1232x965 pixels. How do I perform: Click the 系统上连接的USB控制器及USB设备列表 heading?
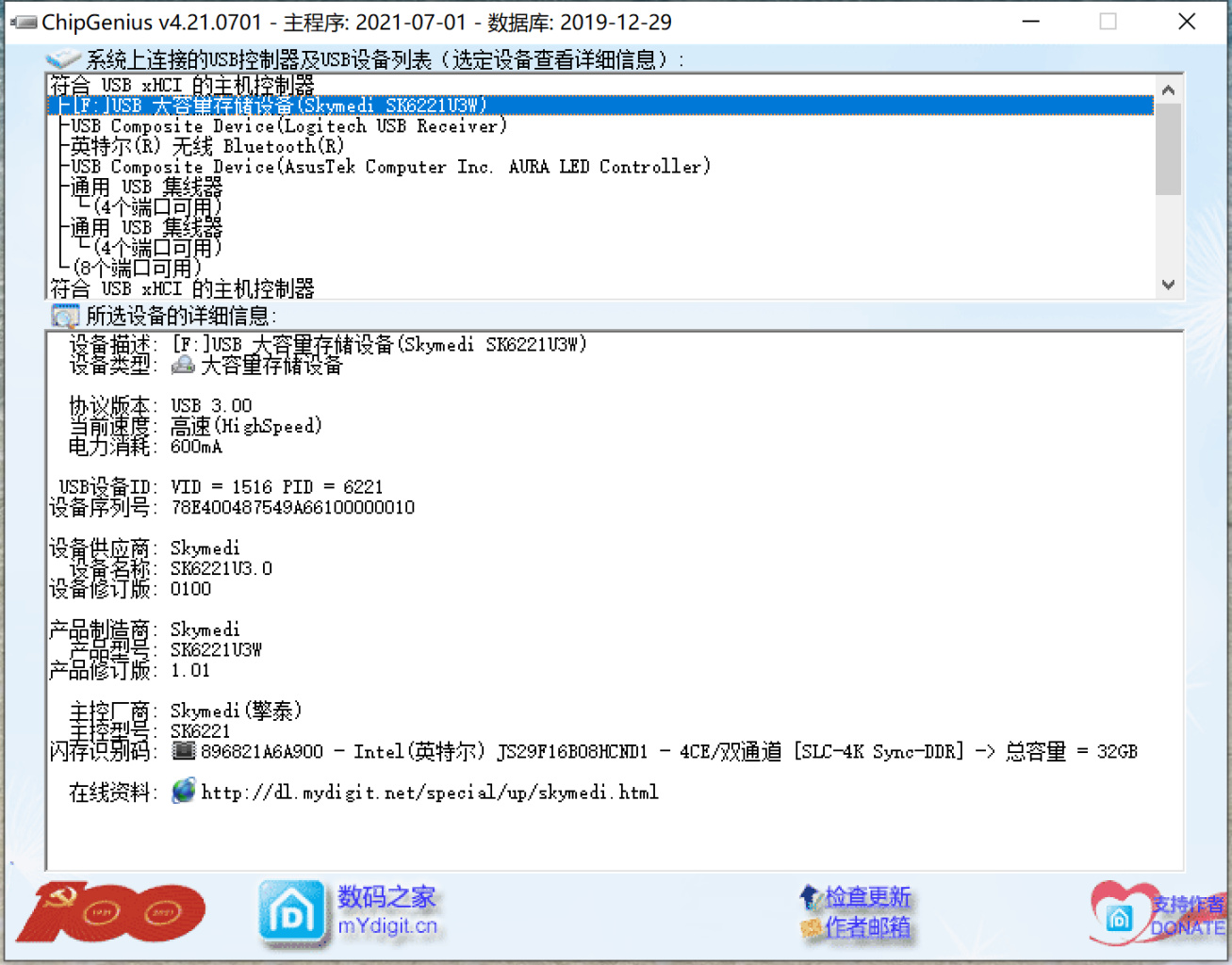(x=386, y=60)
